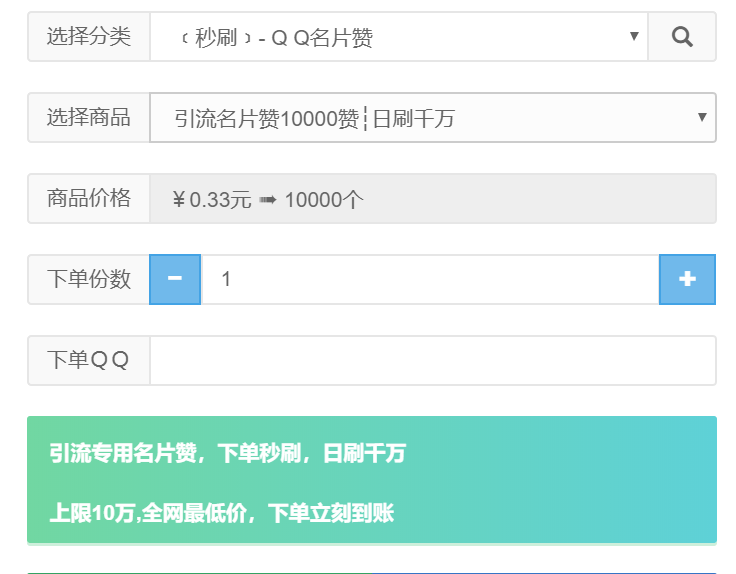
Task: Click the 选择分类 label
Action: click(89, 37)
